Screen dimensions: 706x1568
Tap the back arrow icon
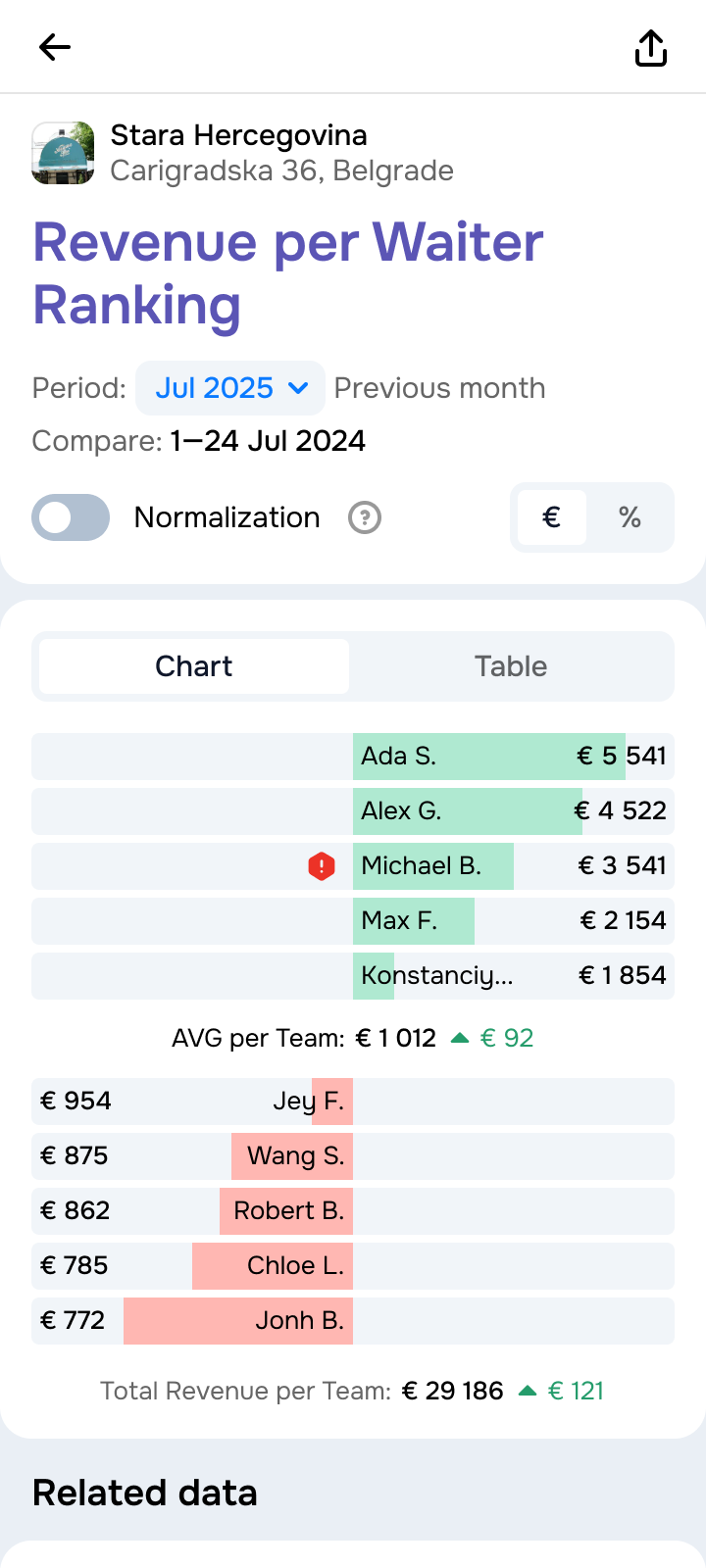55,47
